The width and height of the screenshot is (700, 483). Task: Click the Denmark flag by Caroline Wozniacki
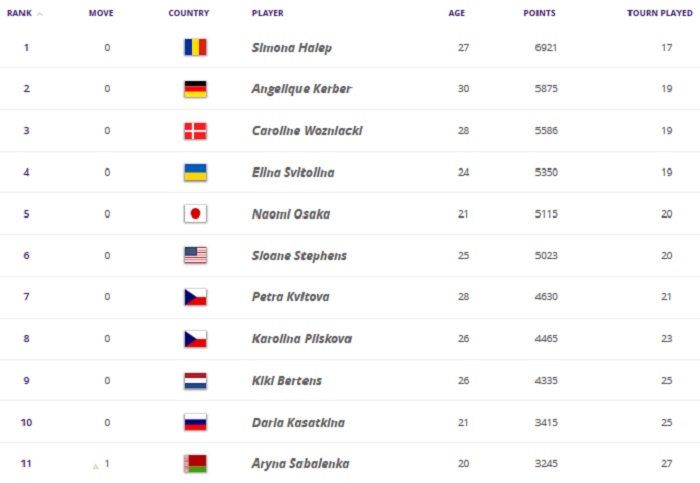pyautogui.click(x=195, y=131)
